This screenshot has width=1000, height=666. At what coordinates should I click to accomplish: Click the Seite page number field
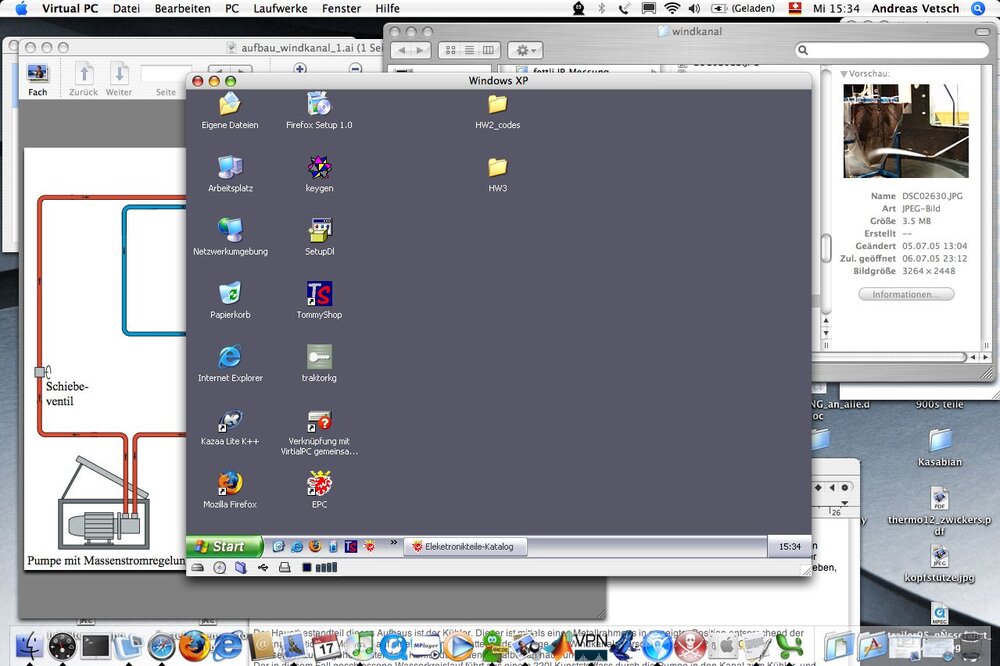(x=166, y=73)
